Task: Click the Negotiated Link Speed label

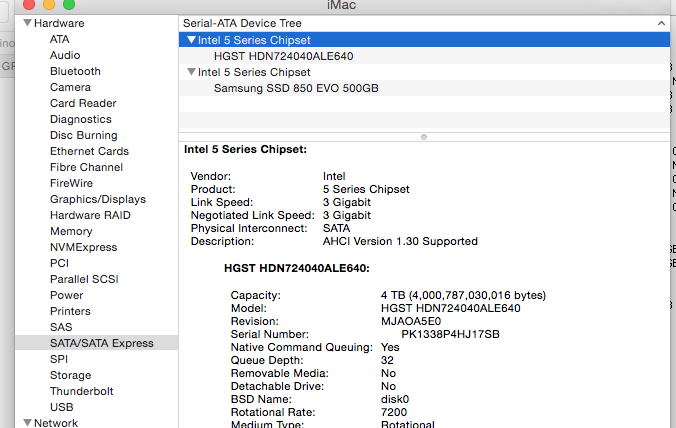Action: coord(253,215)
